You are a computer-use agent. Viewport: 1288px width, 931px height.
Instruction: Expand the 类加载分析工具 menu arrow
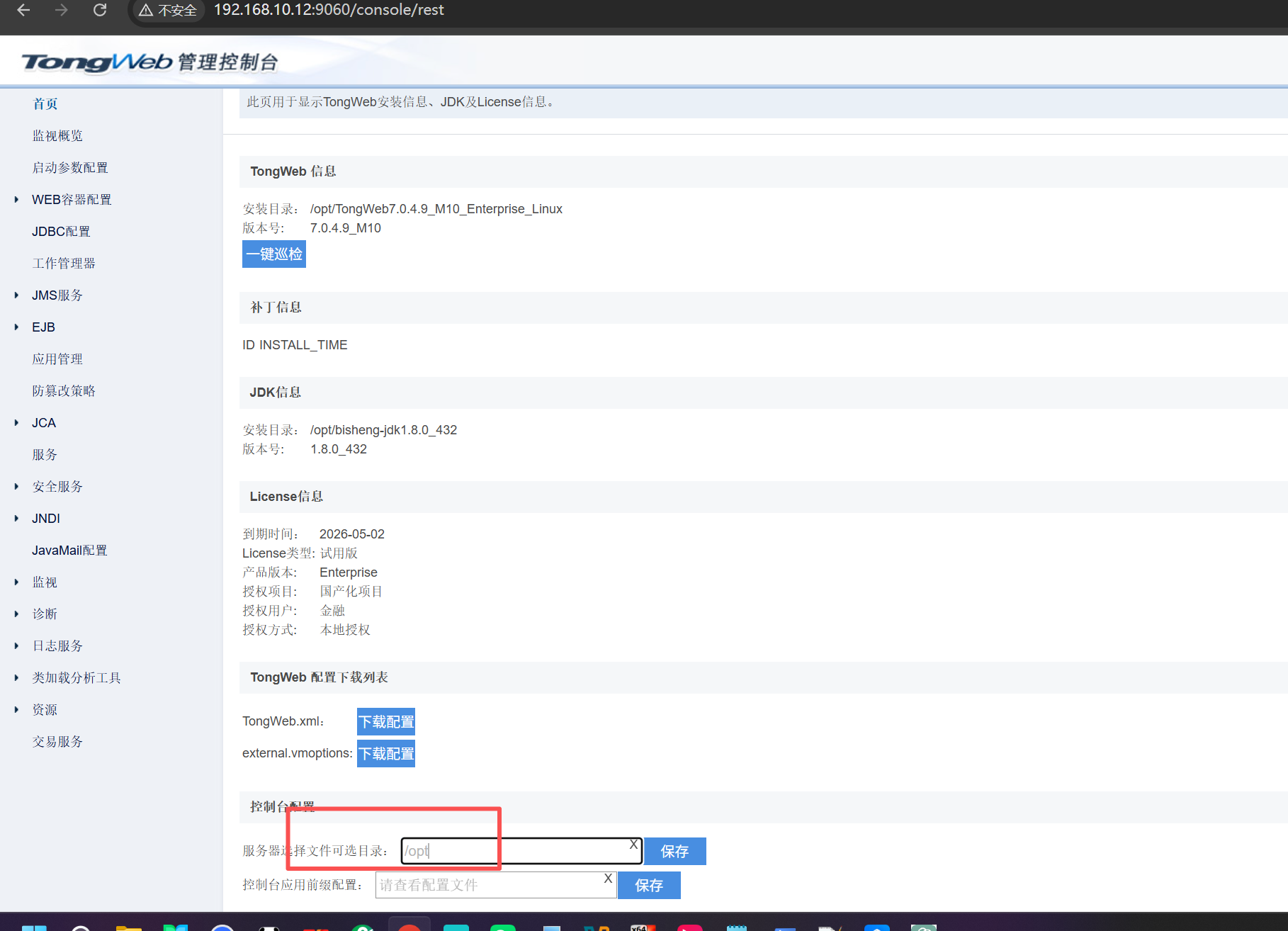pos(16,678)
